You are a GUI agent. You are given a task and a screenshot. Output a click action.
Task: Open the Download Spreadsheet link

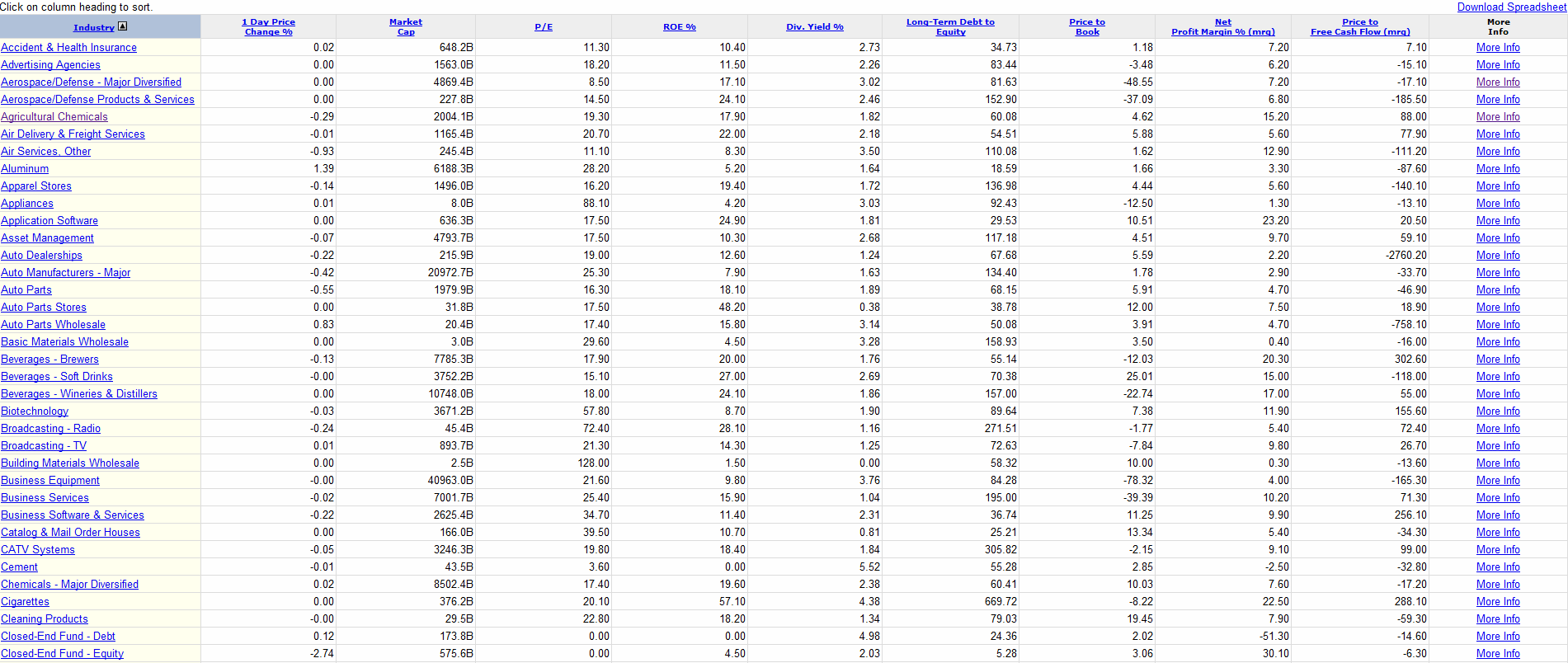(x=1511, y=7)
